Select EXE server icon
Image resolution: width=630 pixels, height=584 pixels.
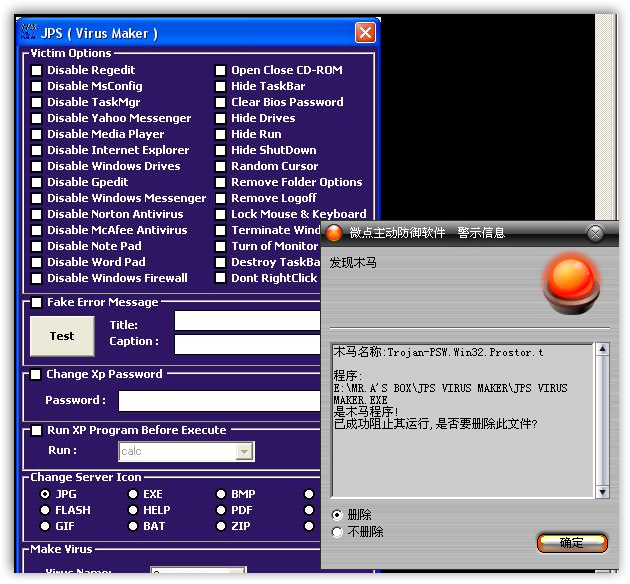point(133,494)
